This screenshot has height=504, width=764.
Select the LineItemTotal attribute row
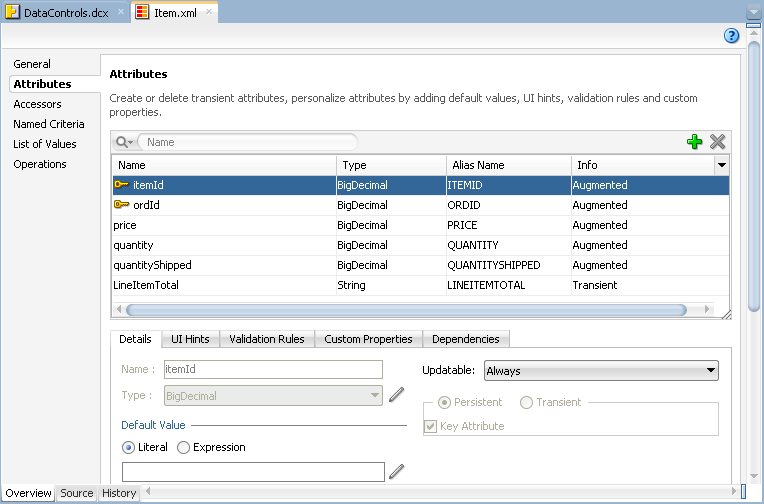click(420, 285)
